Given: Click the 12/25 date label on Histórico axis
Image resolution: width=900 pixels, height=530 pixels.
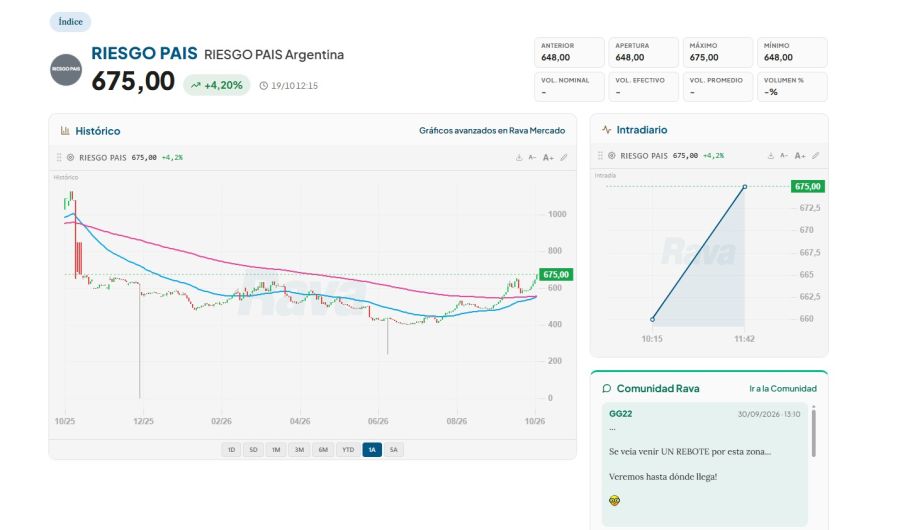Looking at the screenshot, I should tap(143, 421).
